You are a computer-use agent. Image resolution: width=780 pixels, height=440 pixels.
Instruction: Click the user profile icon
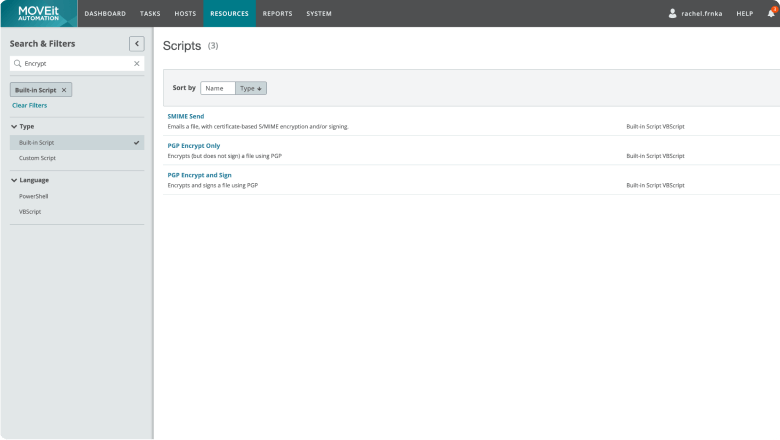coord(672,14)
